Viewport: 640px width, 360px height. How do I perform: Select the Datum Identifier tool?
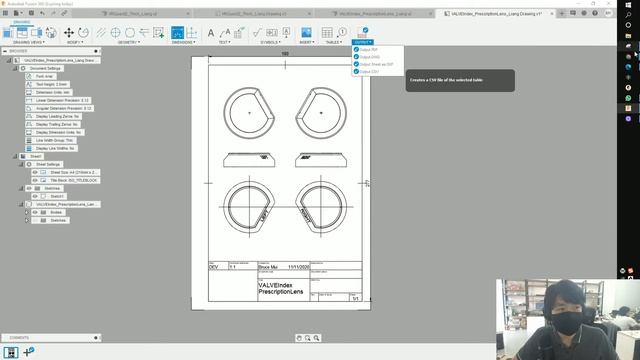[x=286, y=33]
